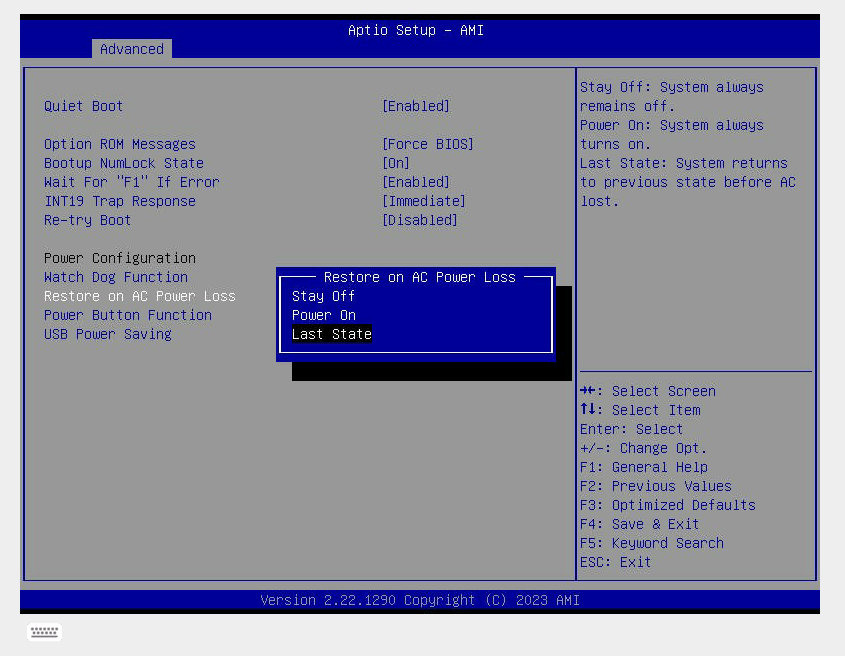Click F4: Save & Exit hint

(x=639, y=524)
